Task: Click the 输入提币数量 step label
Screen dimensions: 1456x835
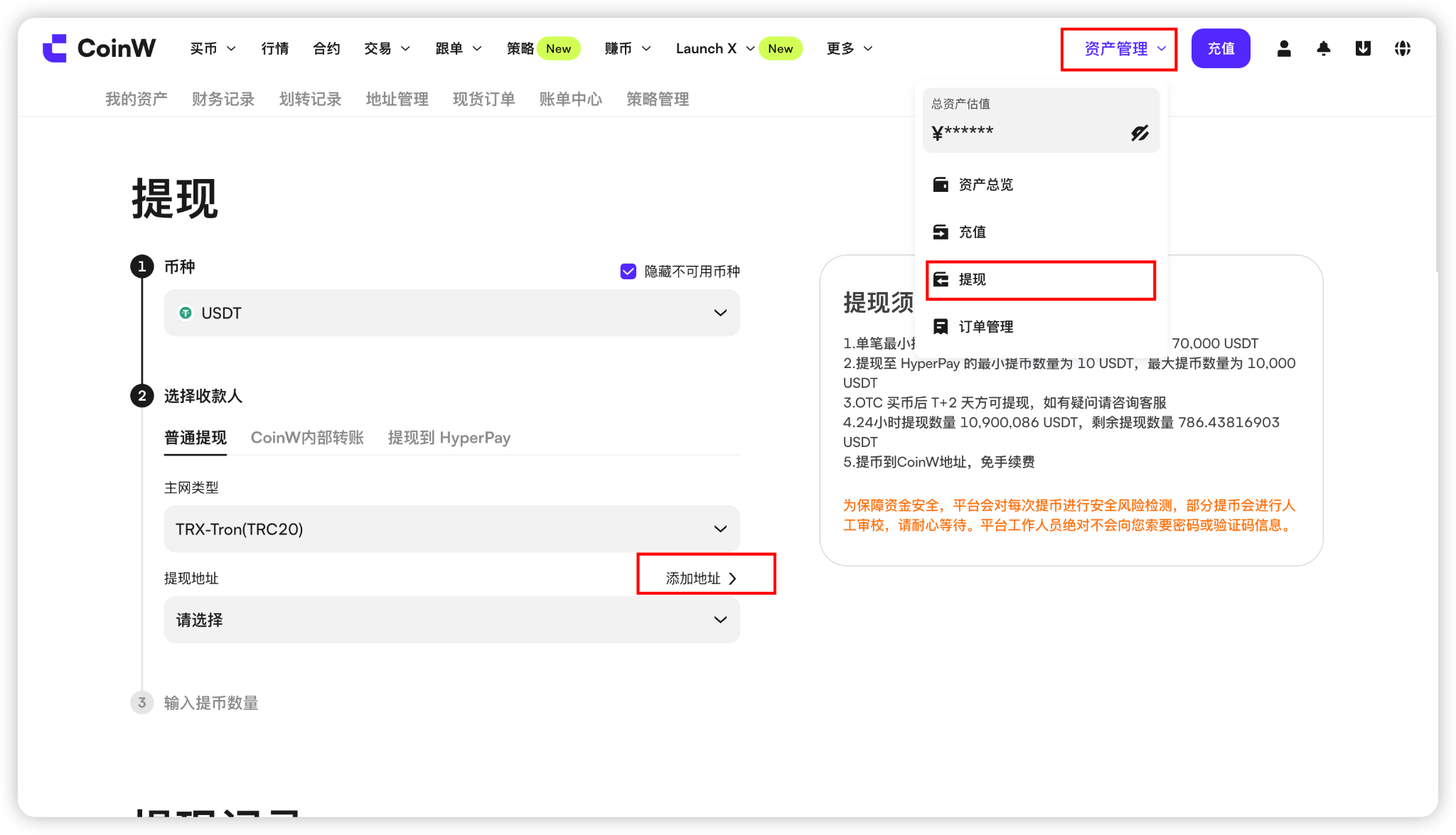Action: pos(211,703)
